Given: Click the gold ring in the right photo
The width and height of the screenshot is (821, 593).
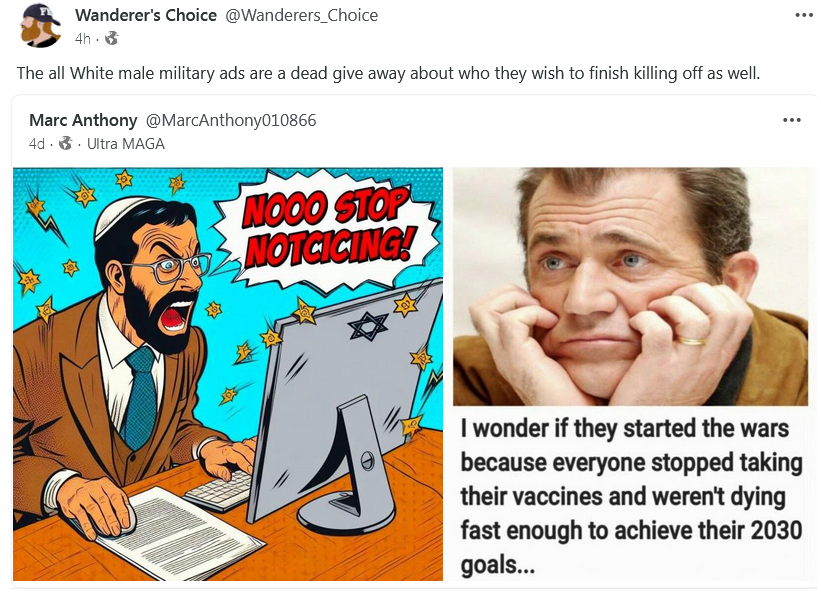Looking at the screenshot, I should 691,341.
